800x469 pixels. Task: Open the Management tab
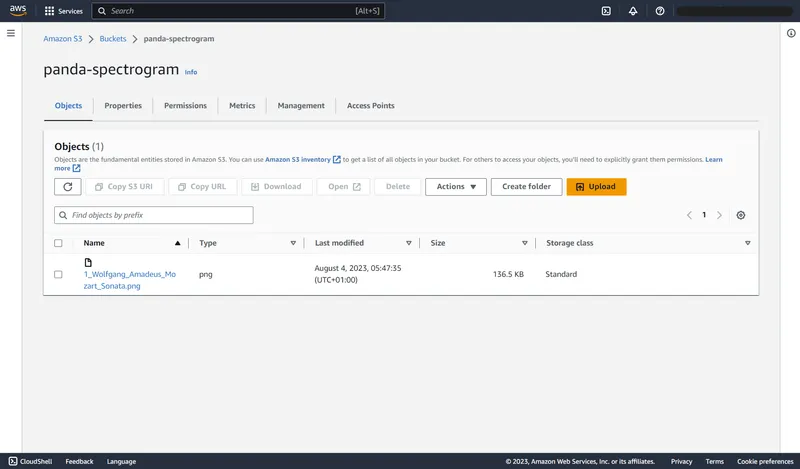(301, 106)
